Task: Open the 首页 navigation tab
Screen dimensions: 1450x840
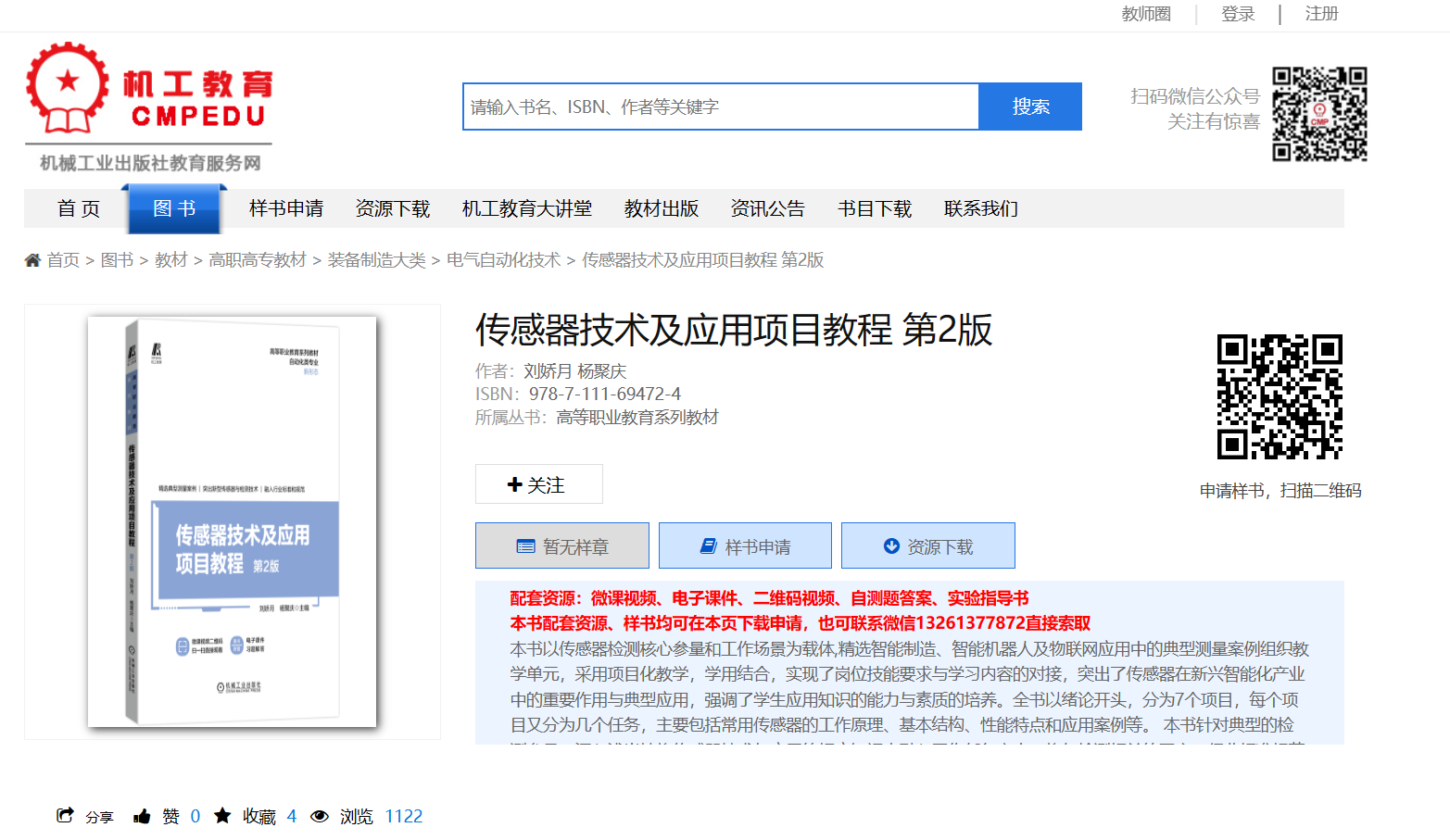Action: [x=79, y=208]
